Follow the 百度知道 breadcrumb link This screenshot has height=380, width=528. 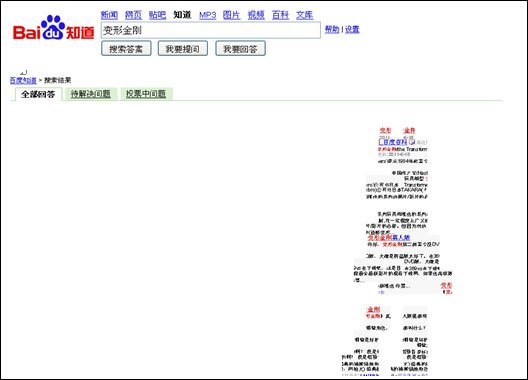tap(23, 80)
